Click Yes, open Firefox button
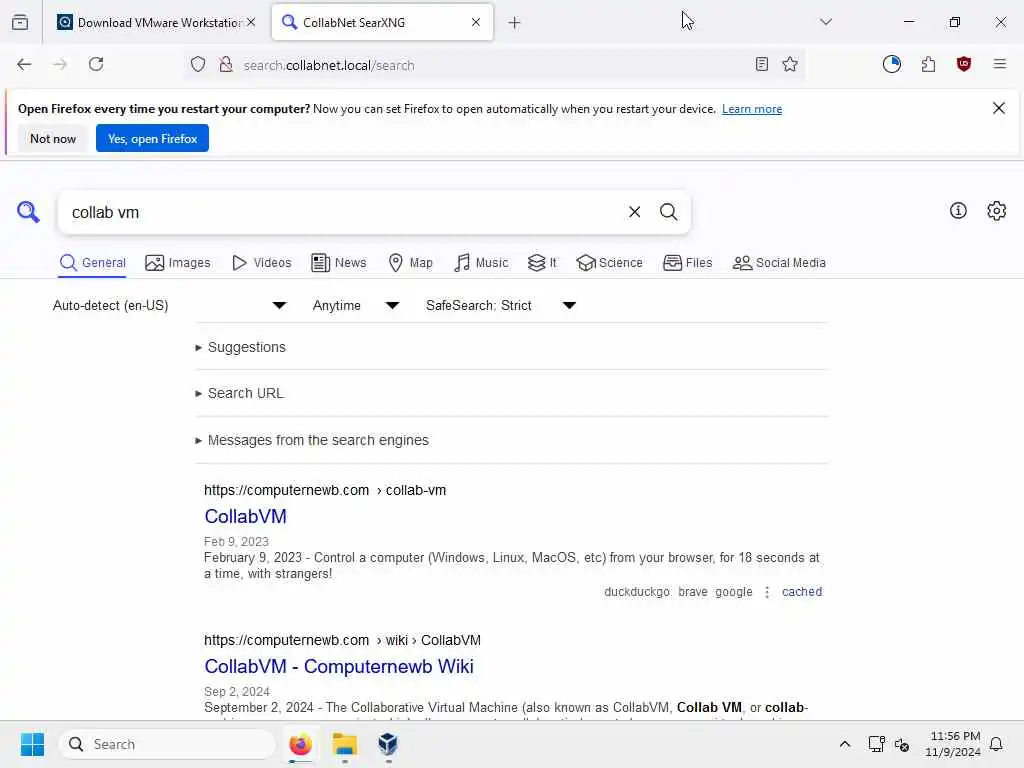Image resolution: width=1024 pixels, height=768 pixels. [152, 138]
